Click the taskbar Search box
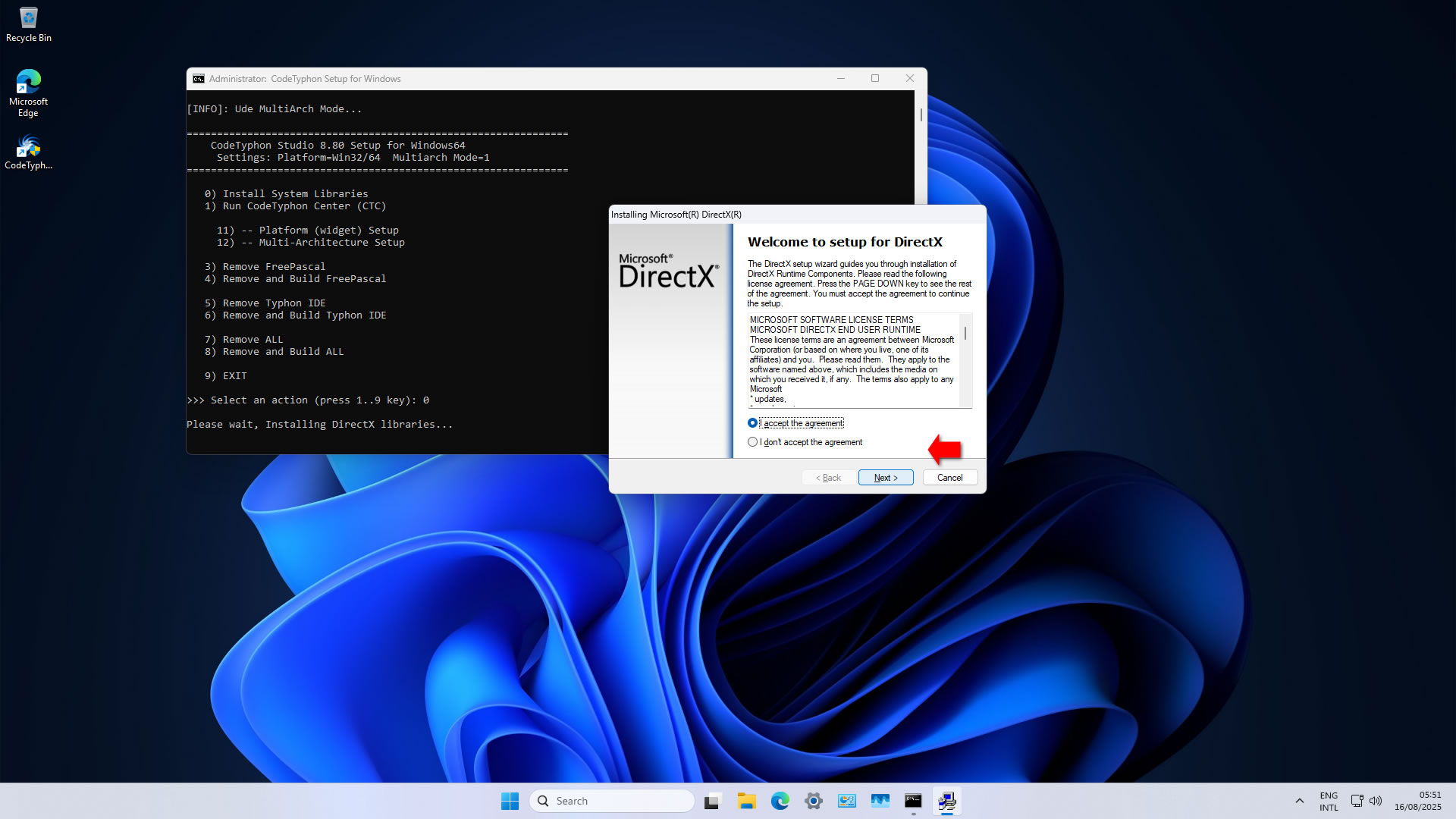Viewport: 1456px width, 819px height. click(611, 801)
